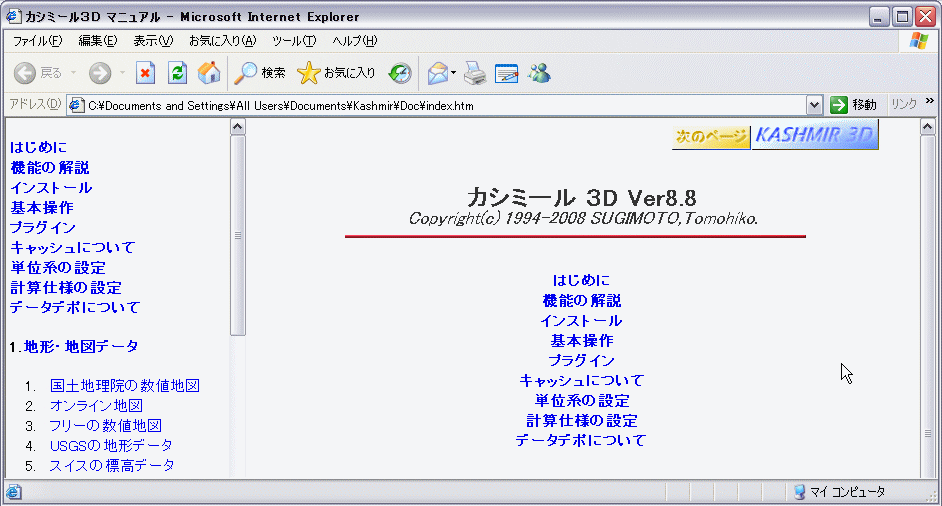Image resolution: width=942 pixels, height=506 pixels.
Task: Open 機能の解説 in left sidebar
Action: 50,168
